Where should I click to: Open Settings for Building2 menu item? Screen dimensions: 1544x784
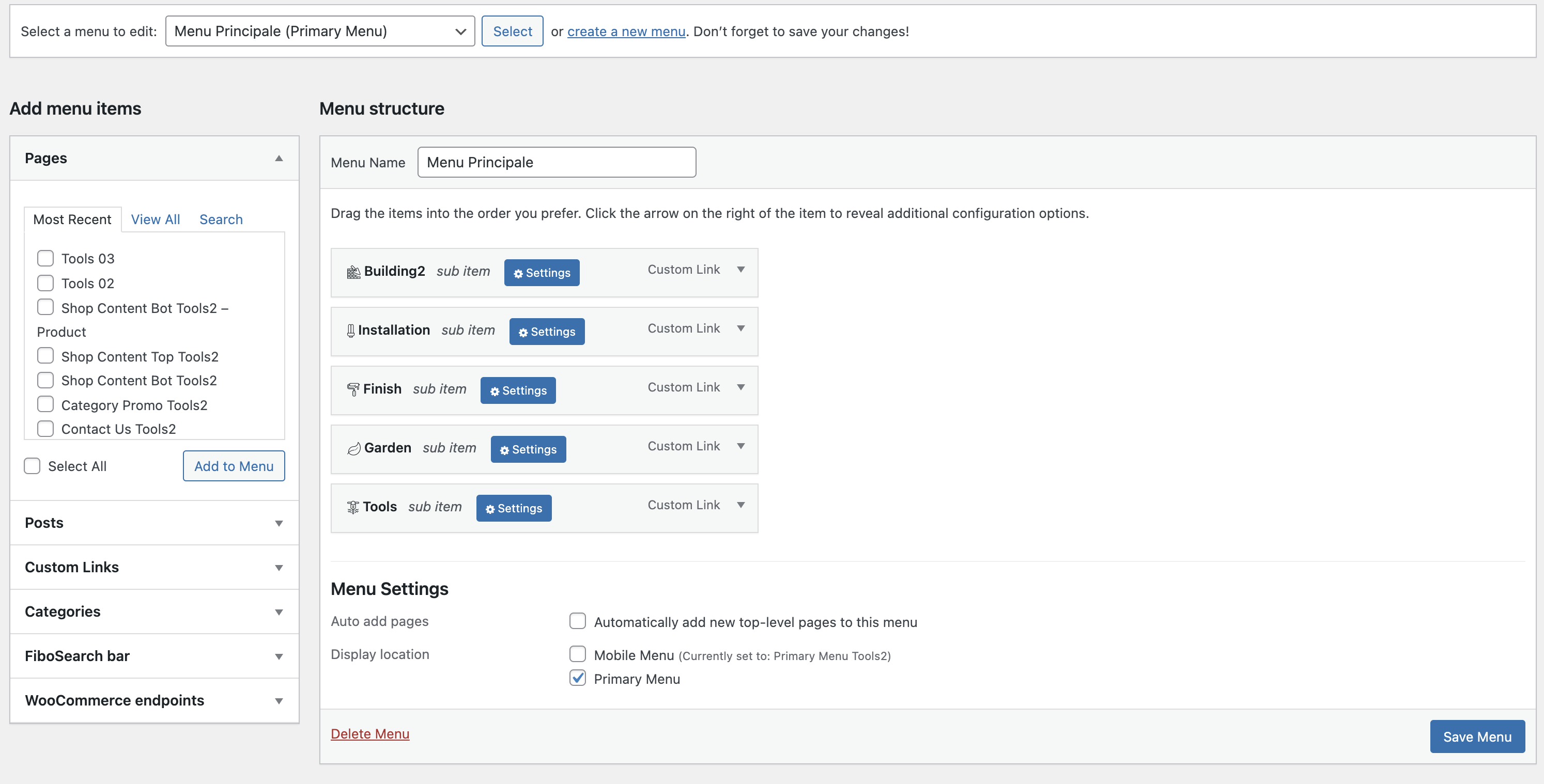click(x=542, y=273)
